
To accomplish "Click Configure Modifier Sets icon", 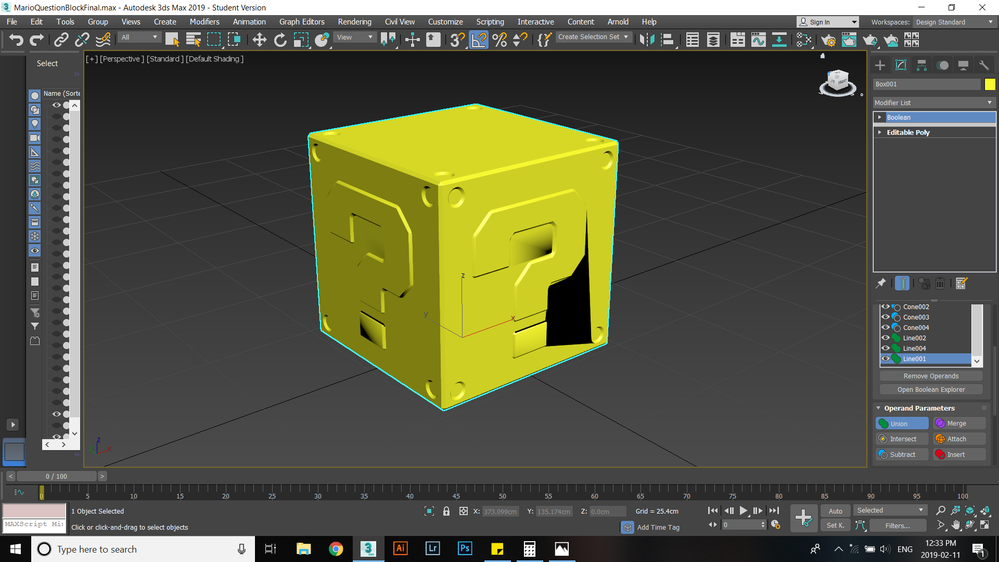I will click(961, 283).
